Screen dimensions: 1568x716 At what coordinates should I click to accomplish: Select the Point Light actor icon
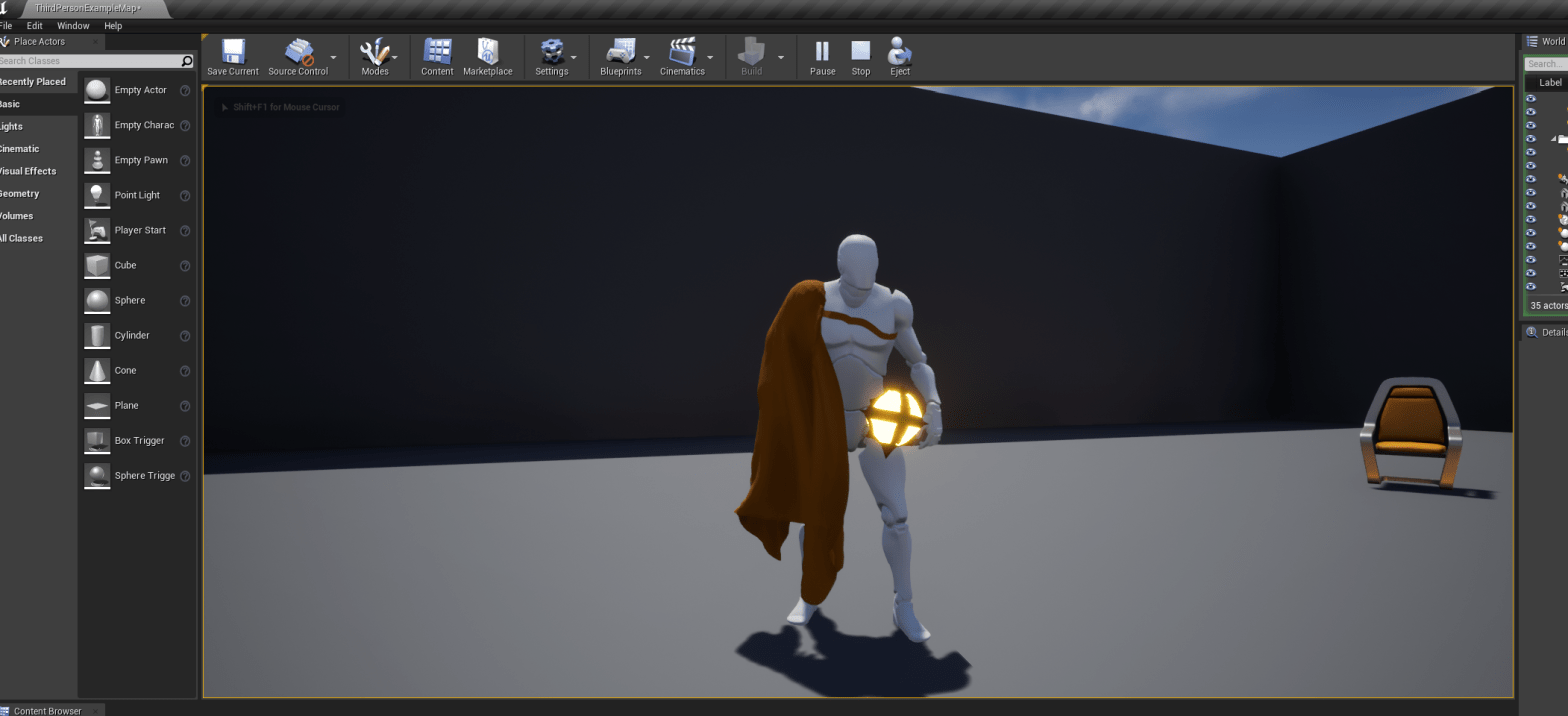click(97, 195)
